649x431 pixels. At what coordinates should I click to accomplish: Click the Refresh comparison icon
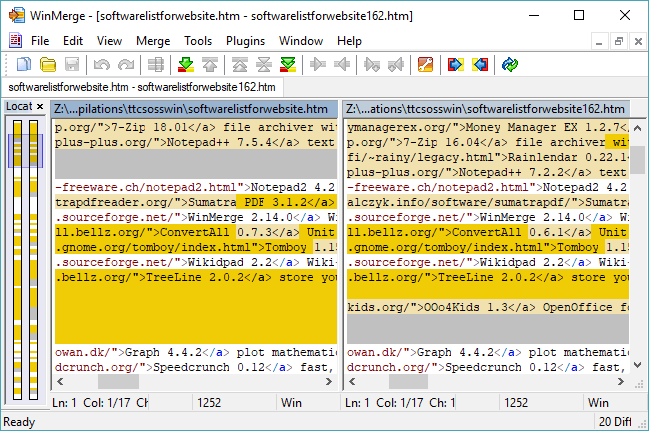[510, 65]
